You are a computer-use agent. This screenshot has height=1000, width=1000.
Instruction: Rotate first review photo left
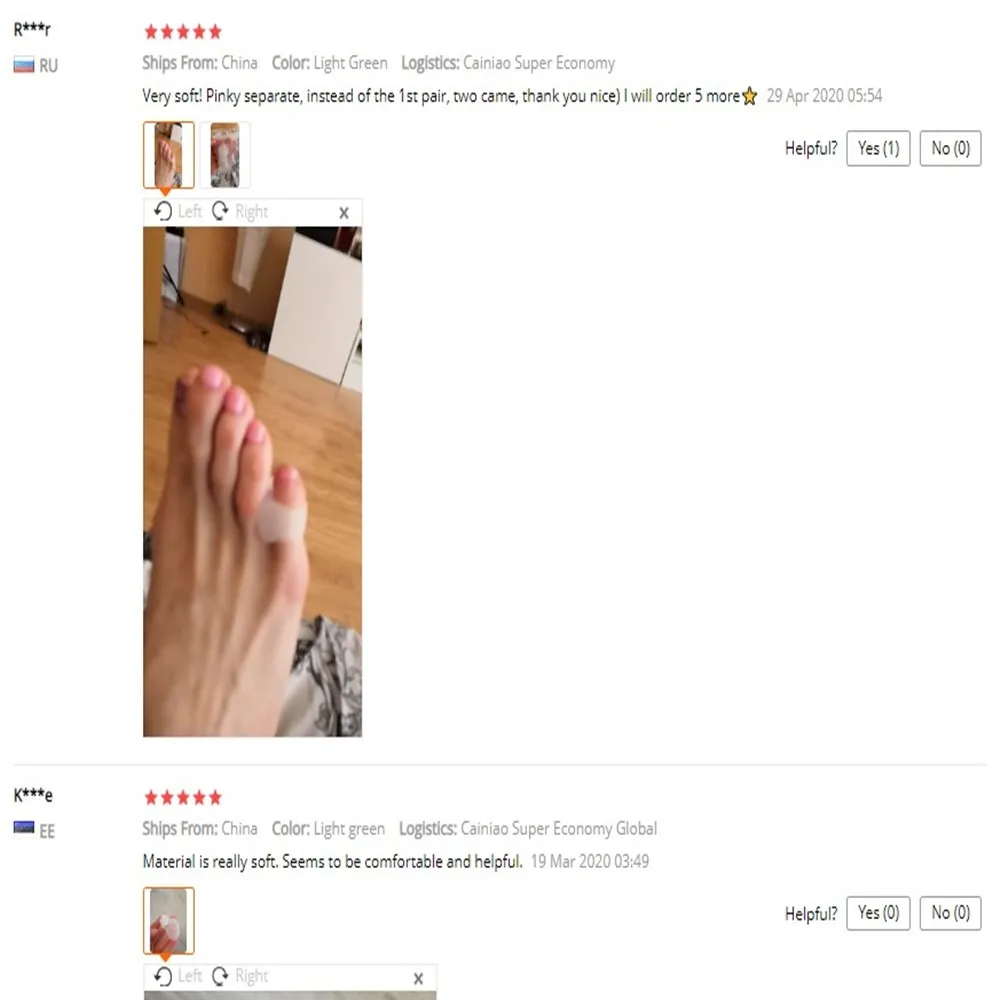(x=178, y=211)
